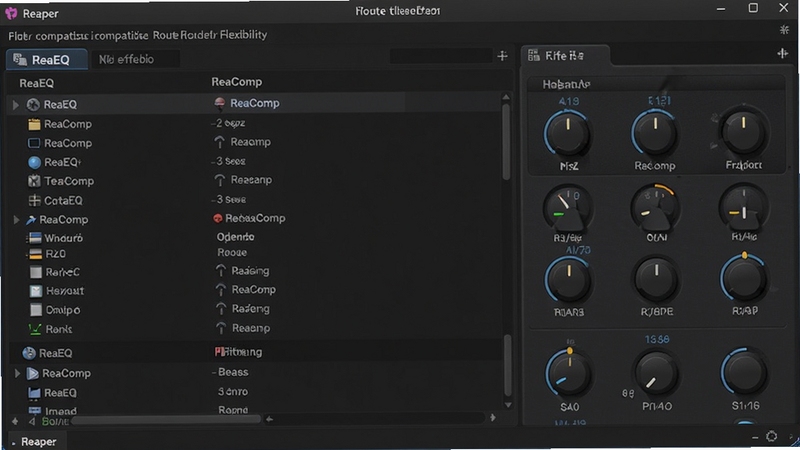Click the 1388 value above the PnAO knob
800x450 pixels.
click(x=657, y=339)
